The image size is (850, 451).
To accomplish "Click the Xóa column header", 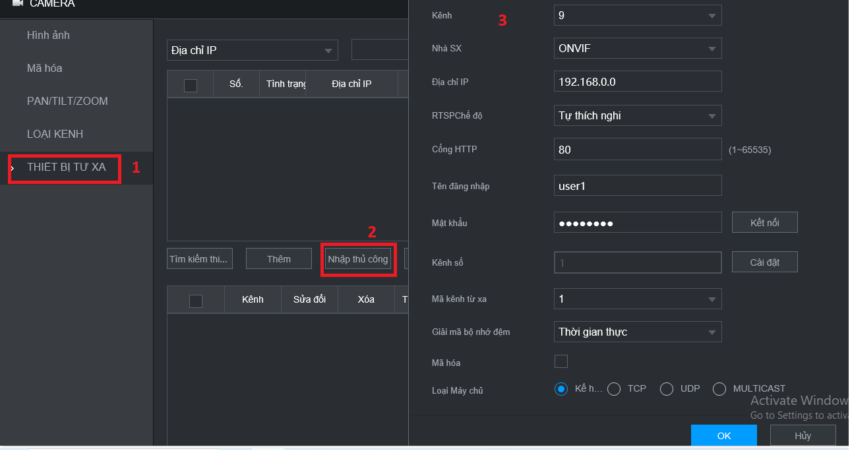I will [366, 299].
